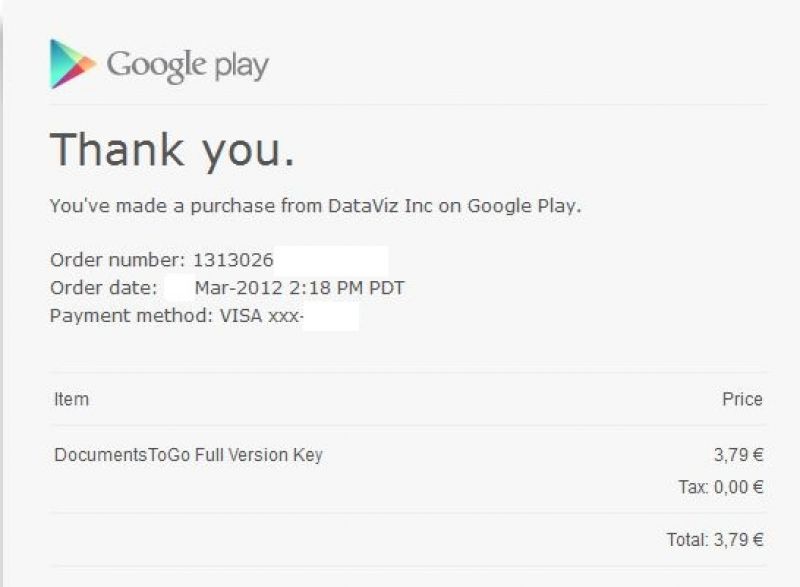
Task: Click the VISA xxx- text
Action: click(262, 316)
